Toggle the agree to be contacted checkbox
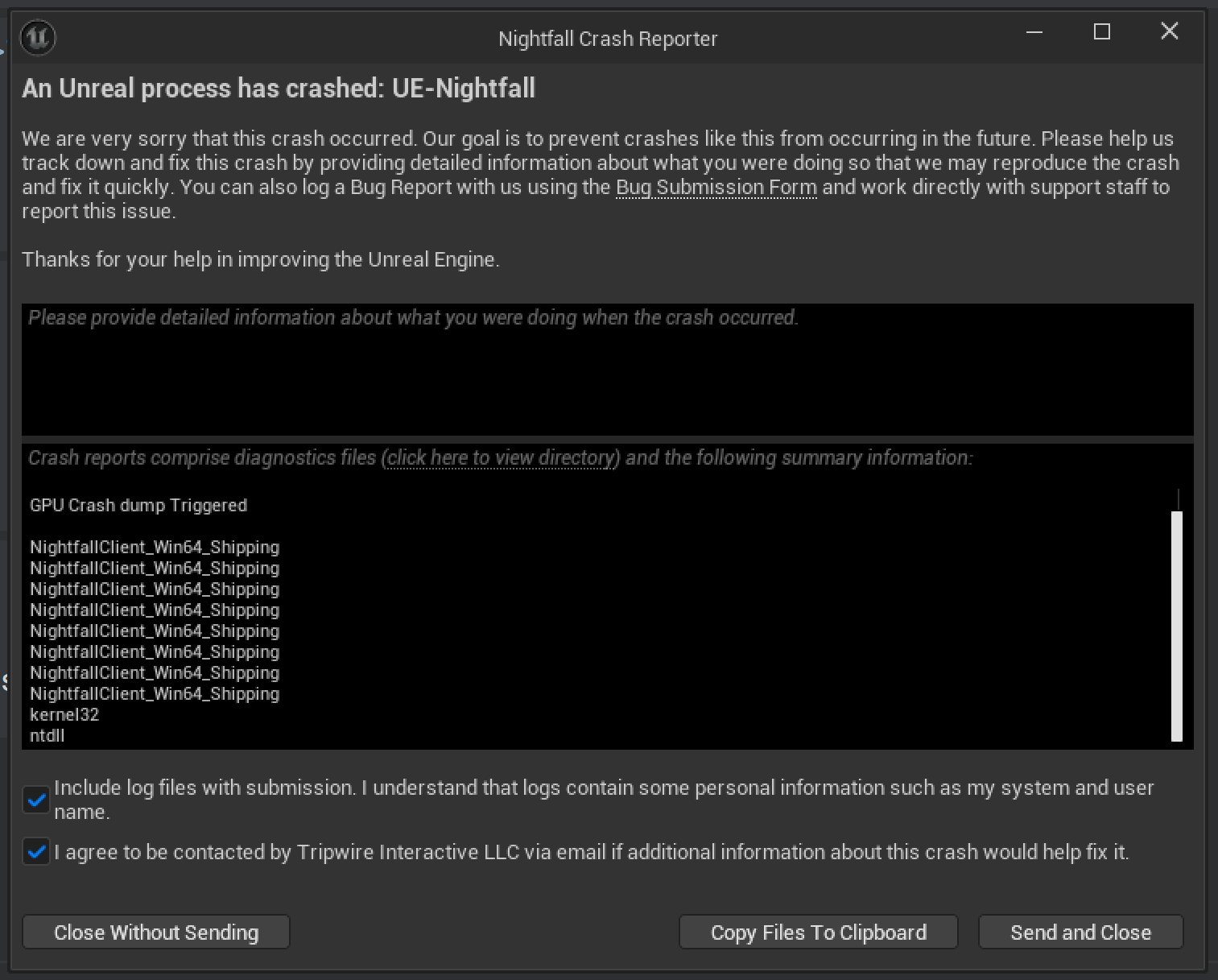Viewport: 1218px width, 980px height. point(36,851)
